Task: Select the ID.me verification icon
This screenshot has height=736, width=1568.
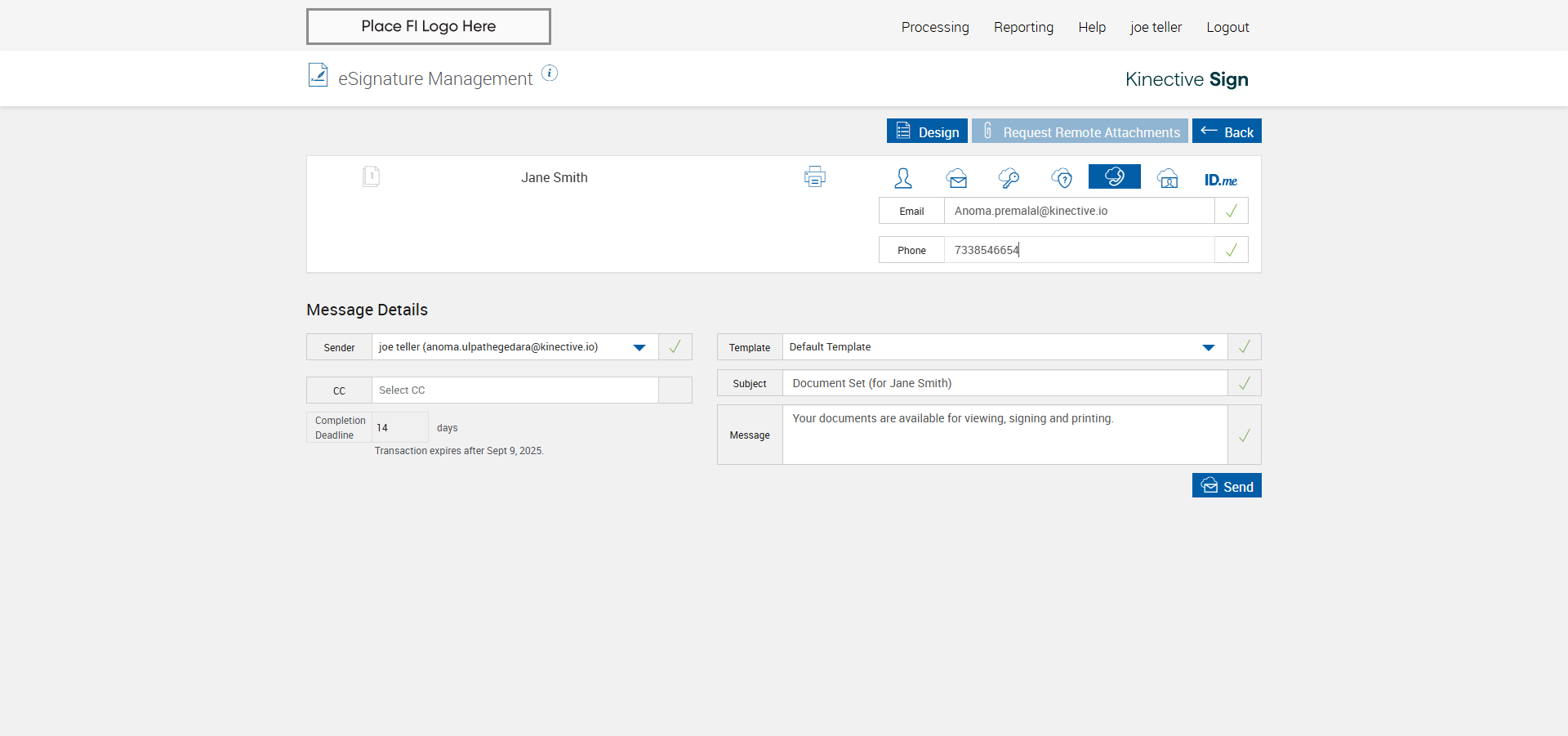Action: point(1220,180)
